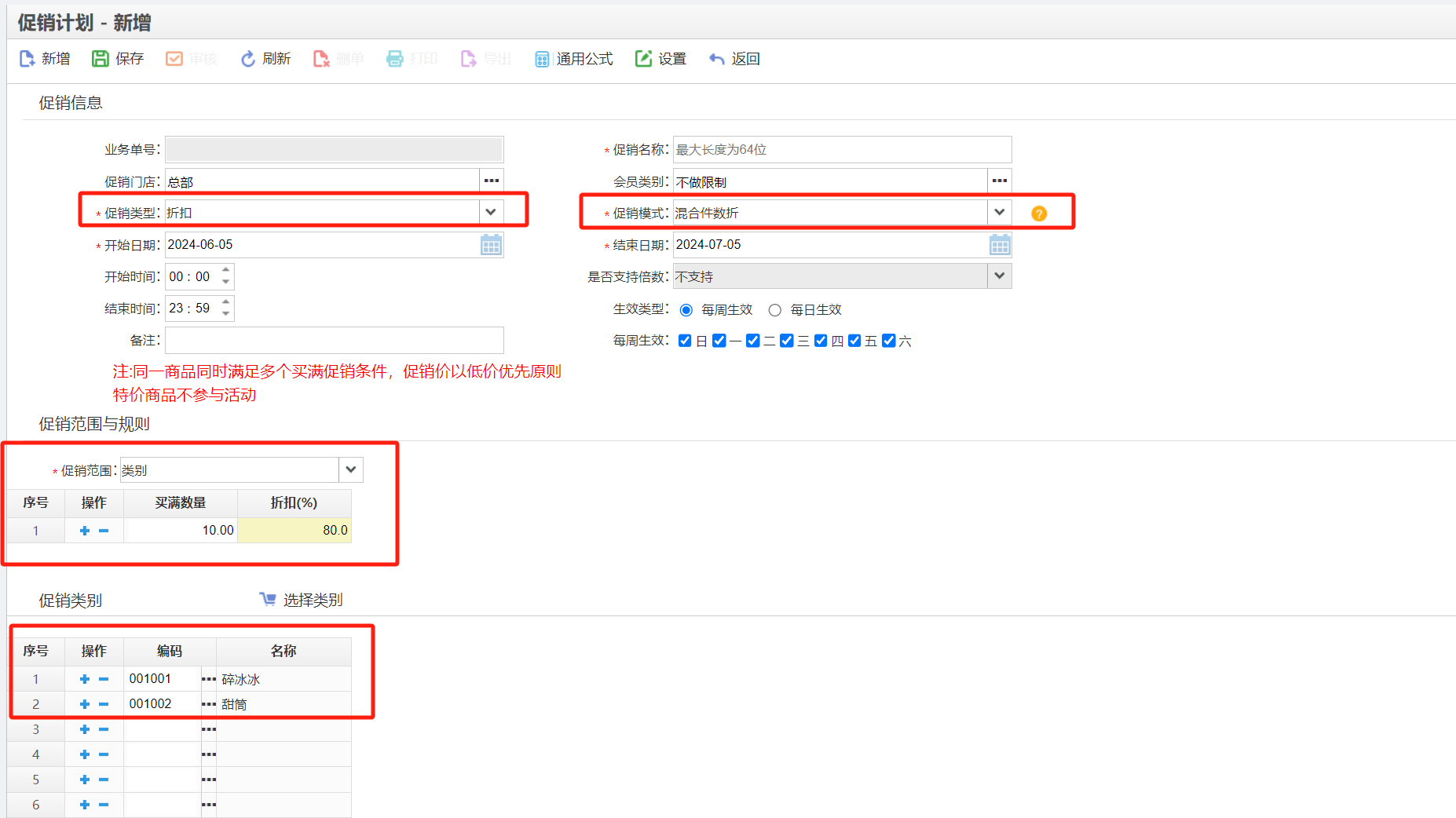Screen dimensions: 1456x818
Task: Open 设置 settings in the toolbar
Action: 660,59
